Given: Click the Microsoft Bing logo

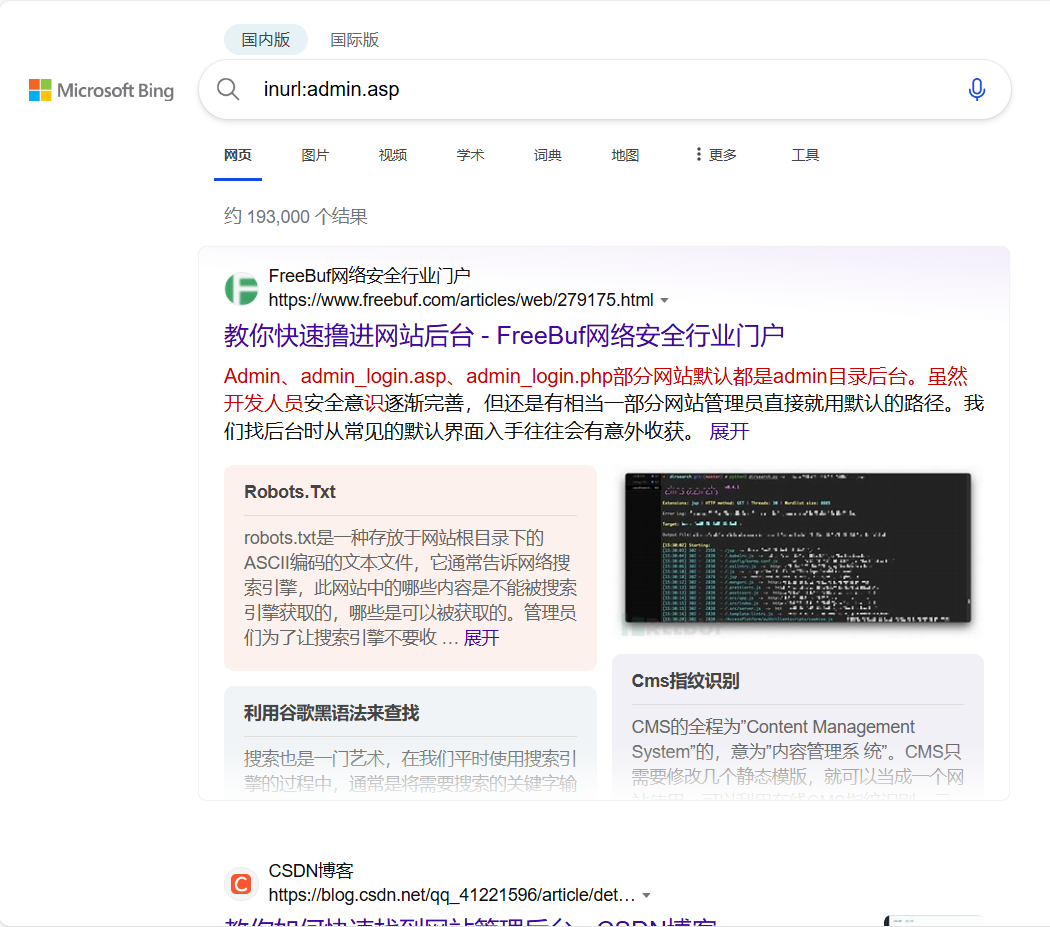Looking at the screenshot, I should [101, 90].
